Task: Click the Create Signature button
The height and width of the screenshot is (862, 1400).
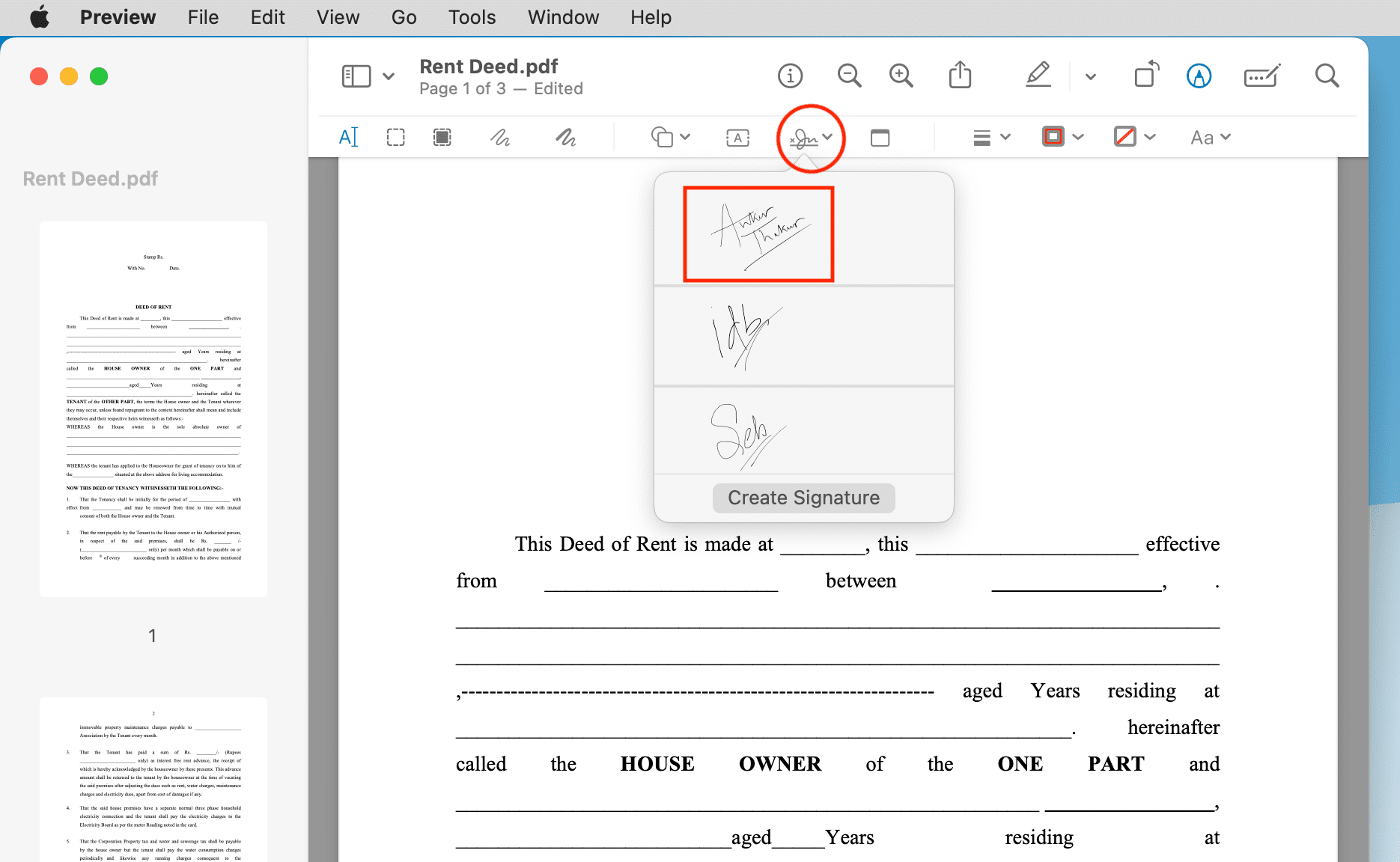Action: [x=804, y=498]
